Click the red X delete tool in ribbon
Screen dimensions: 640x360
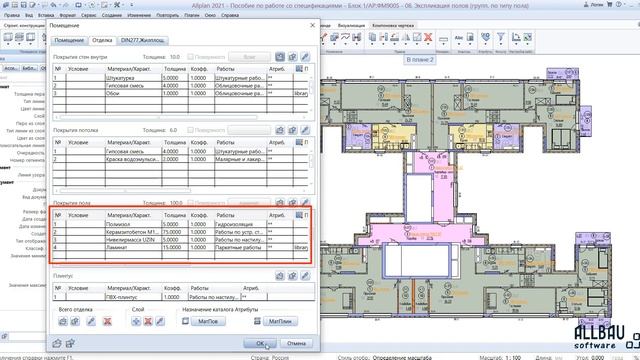[x=428, y=37]
